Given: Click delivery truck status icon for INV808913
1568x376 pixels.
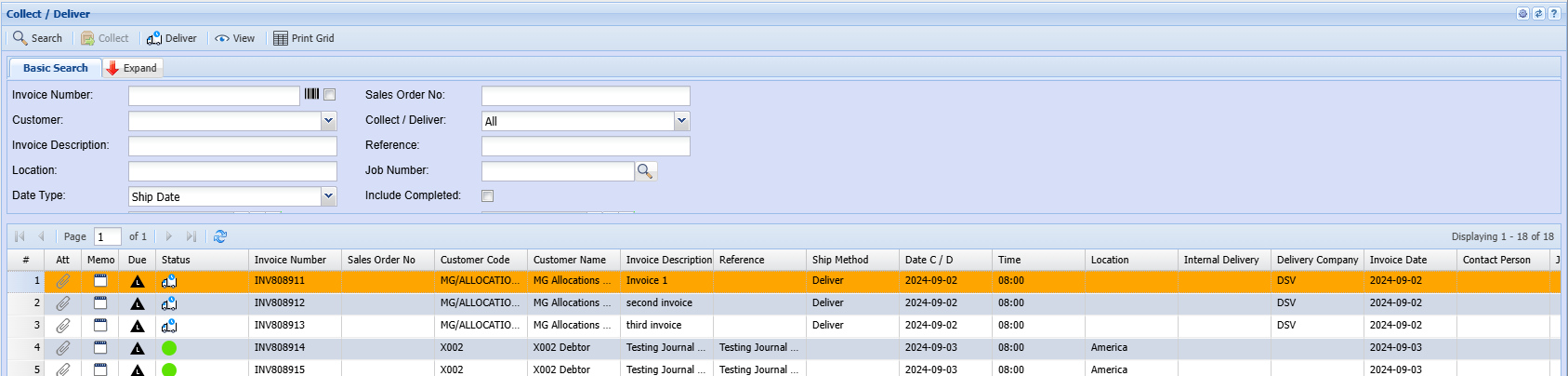Looking at the screenshot, I should click(169, 326).
